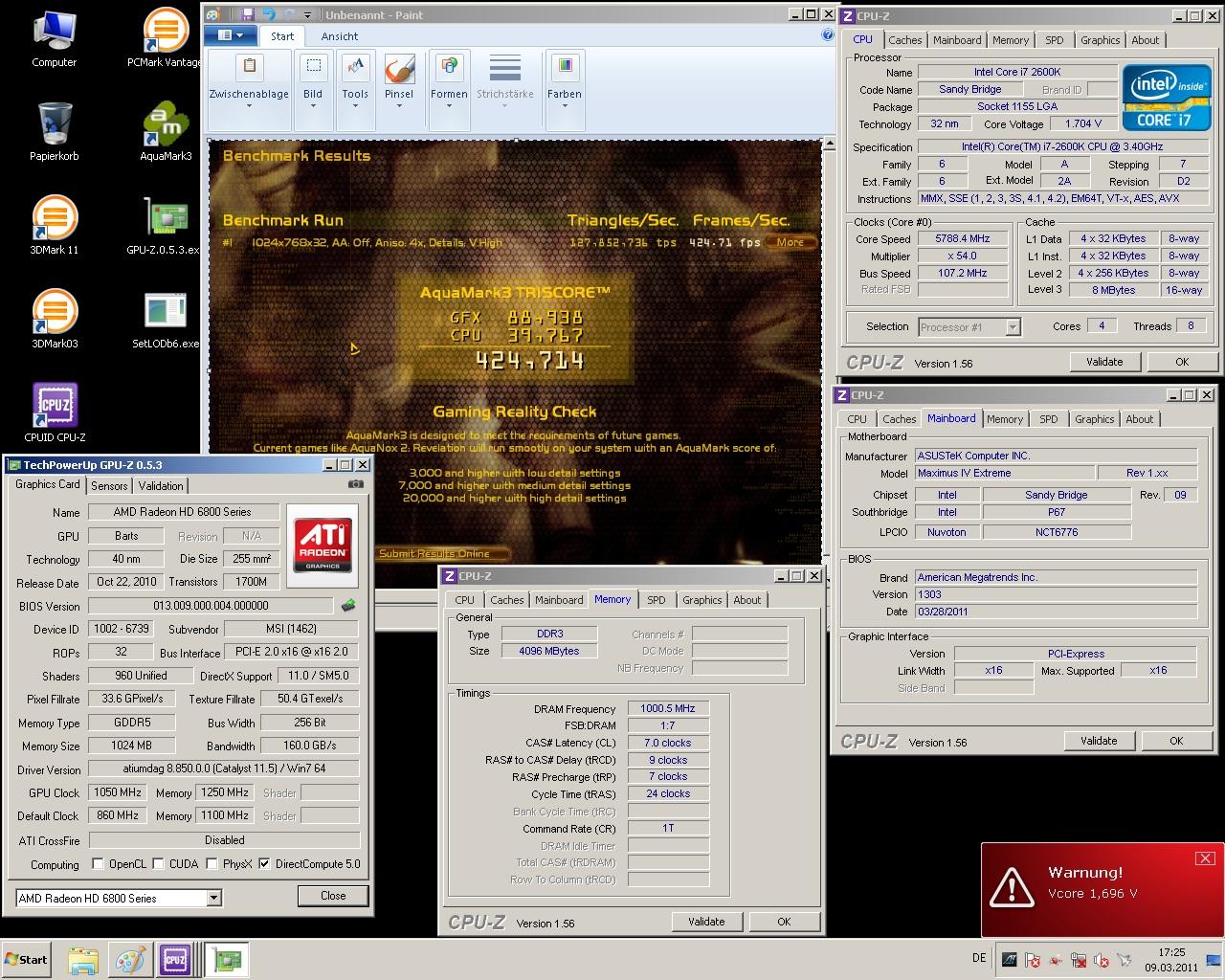Click Validate in CPU-Z Mainboard window
The image size is (1225, 980).
pyautogui.click(x=1099, y=741)
